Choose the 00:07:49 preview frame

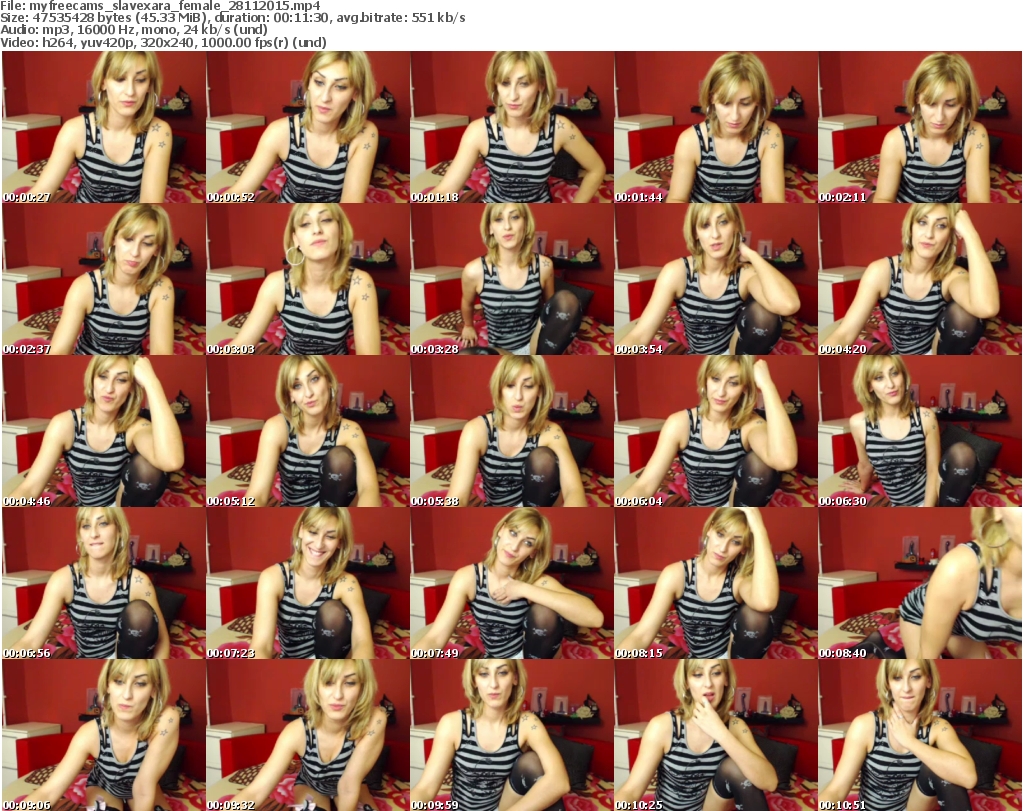tap(511, 583)
